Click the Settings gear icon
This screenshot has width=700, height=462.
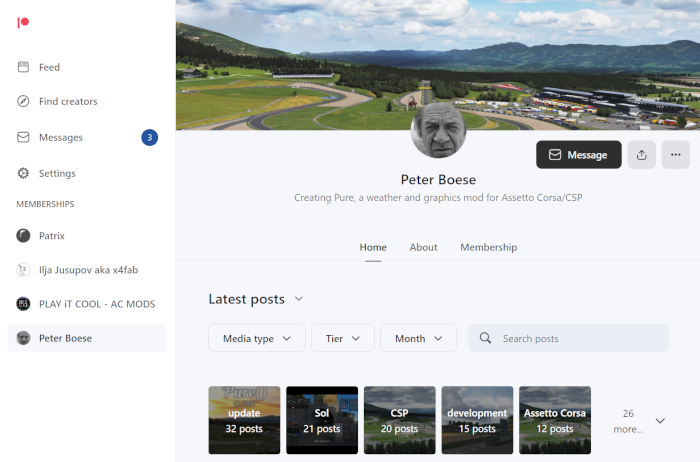pyautogui.click(x=23, y=173)
